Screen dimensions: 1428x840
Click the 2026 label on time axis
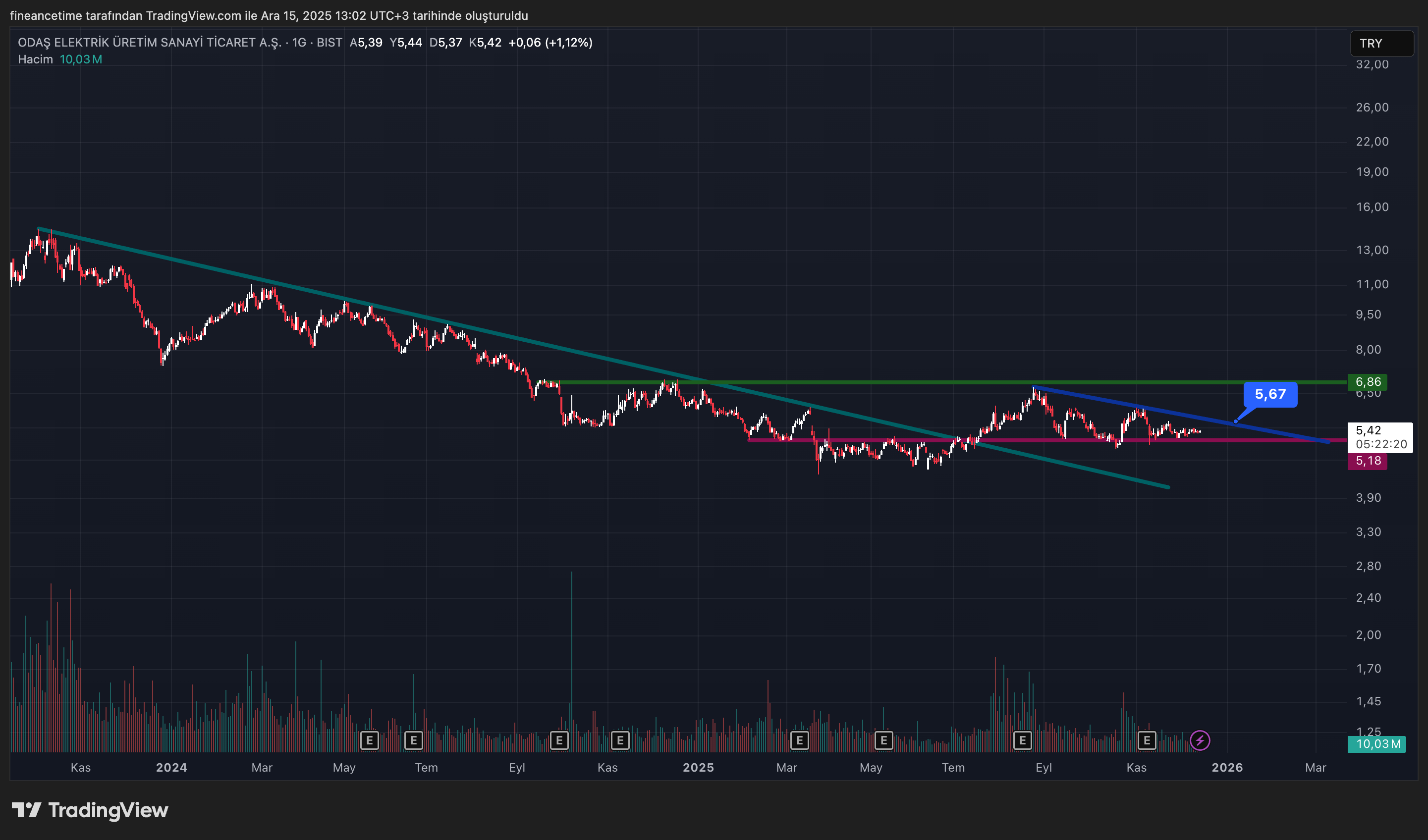tap(1227, 768)
